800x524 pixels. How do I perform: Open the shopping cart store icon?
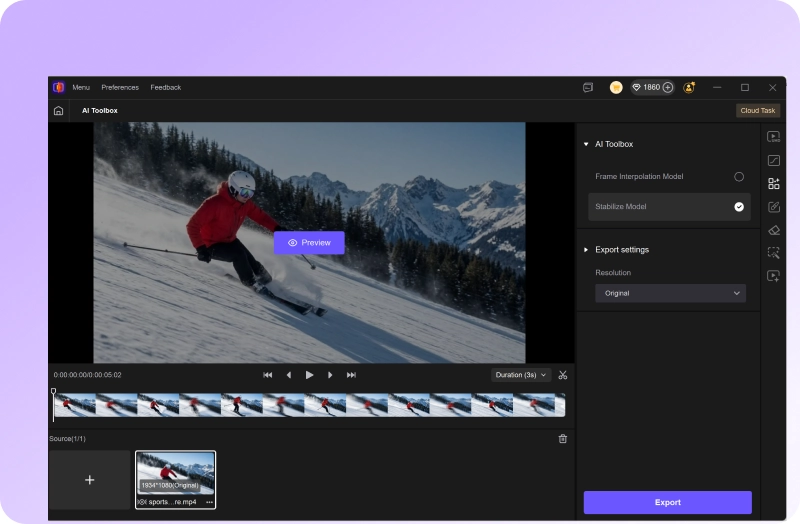tap(616, 88)
